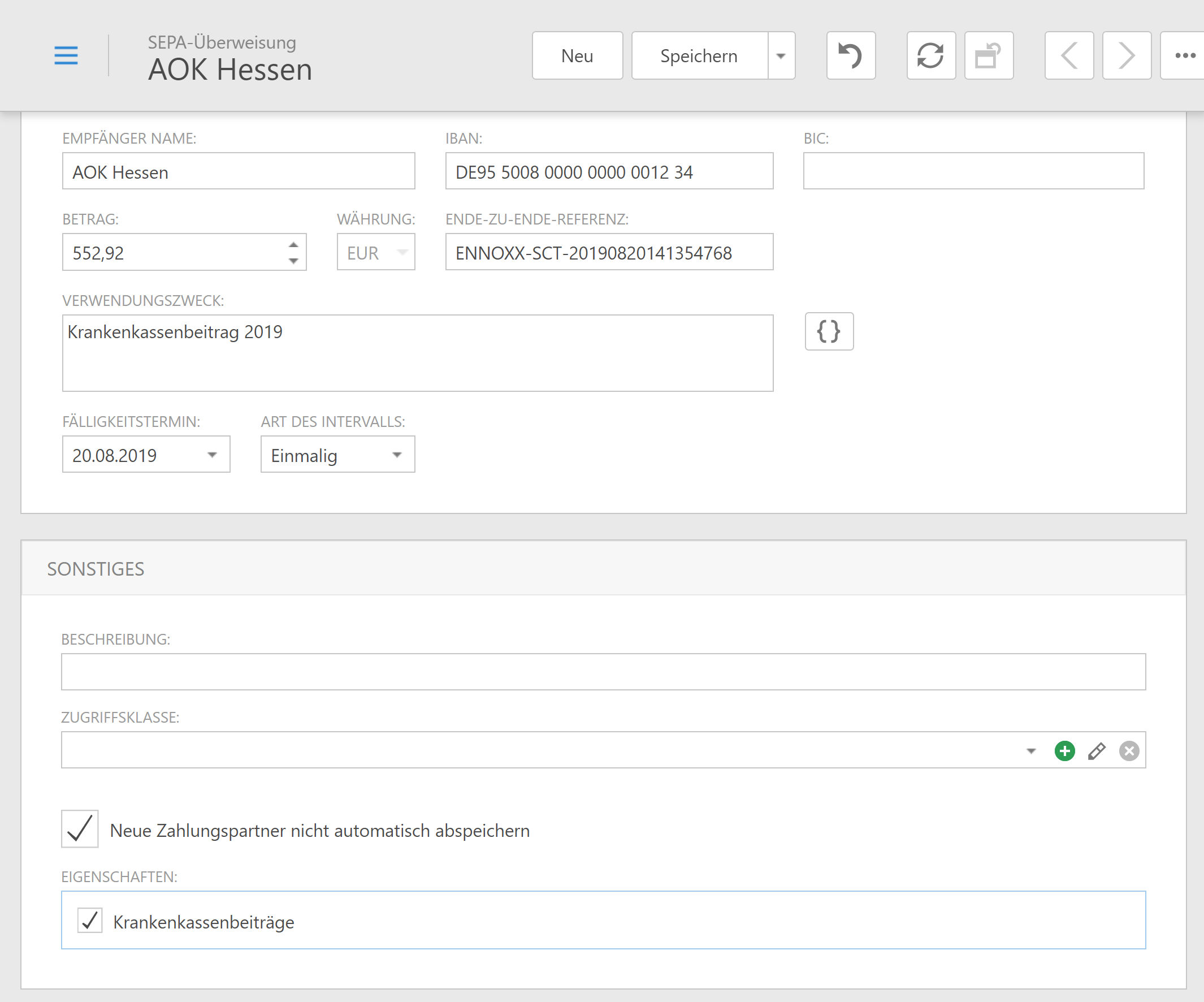This screenshot has height=1002, width=1204.
Task: Click into the BIC input field
Action: pyautogui.click(x=973, y=171)
